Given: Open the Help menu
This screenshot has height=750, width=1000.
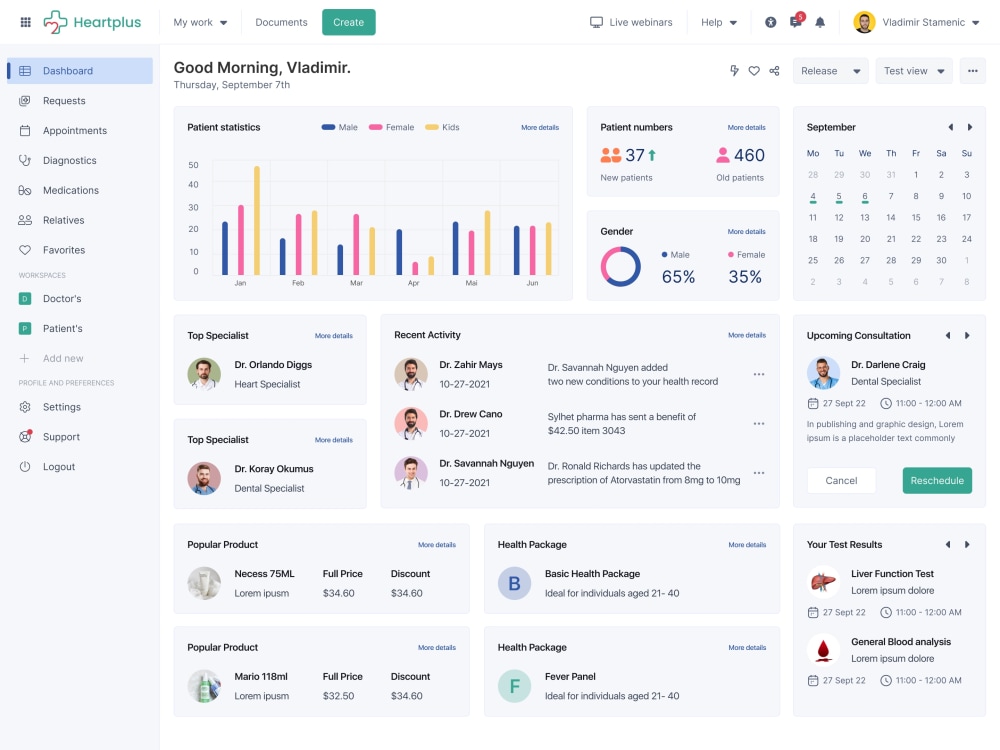Looking at the screenshot, I should click(718, 21).
